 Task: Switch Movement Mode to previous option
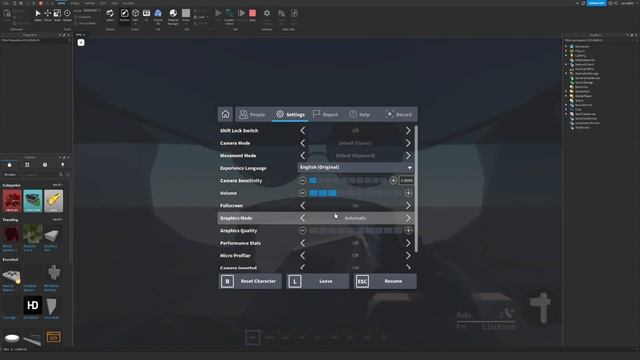[x=302, y=156]
